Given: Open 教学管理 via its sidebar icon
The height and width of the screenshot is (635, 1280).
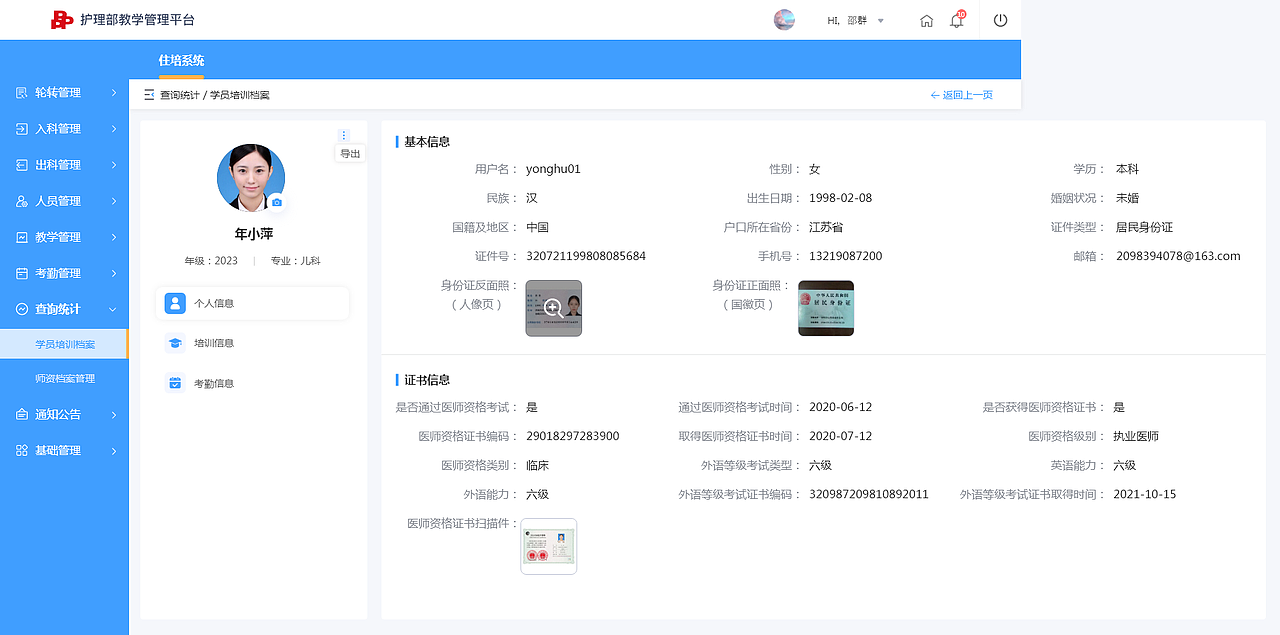Looking at the screenshot, I should point(22,236).
